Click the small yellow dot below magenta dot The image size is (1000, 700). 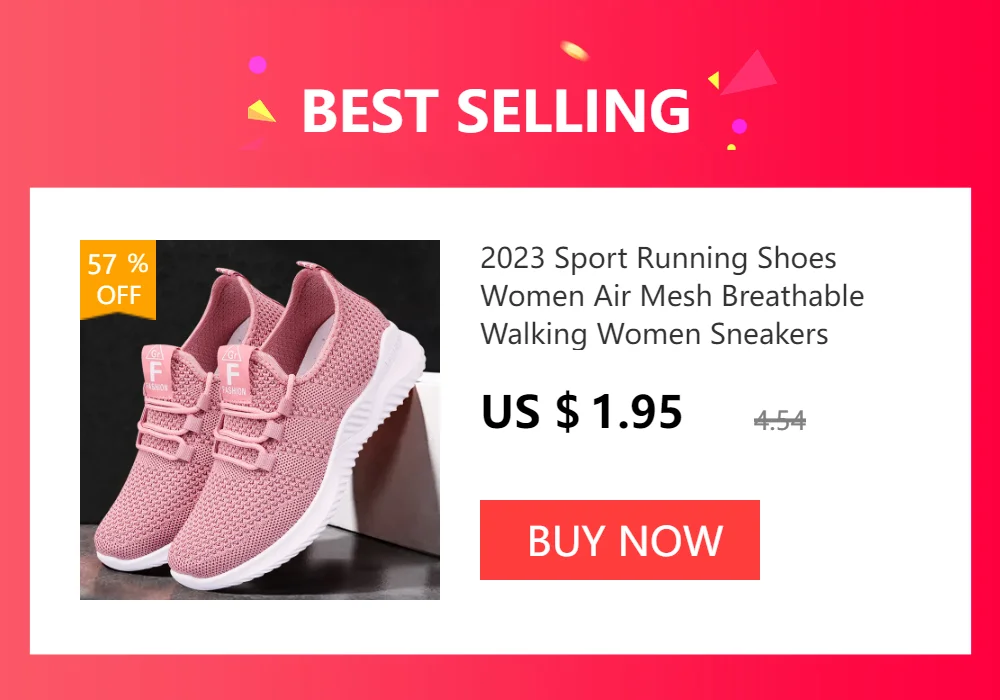pos(732,147)
